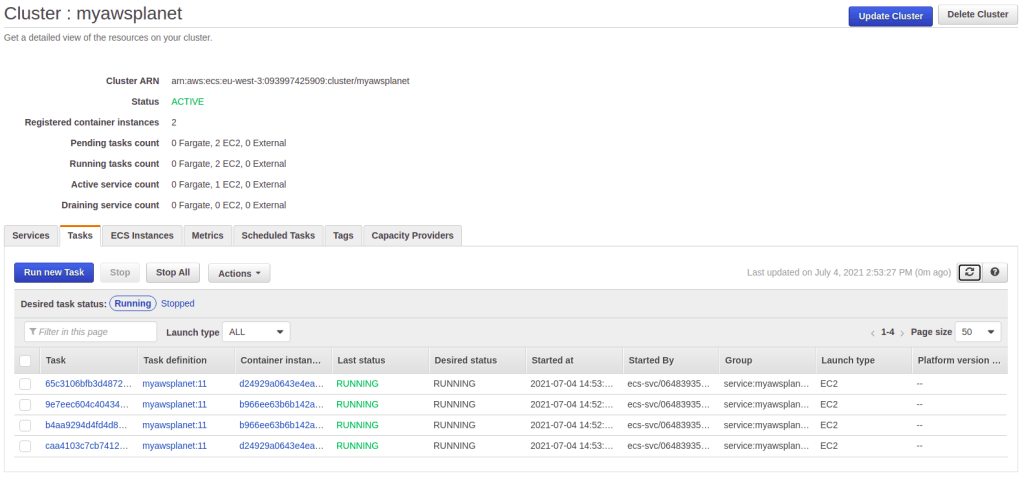Check the box for task 65c3106bfb3d4872
Screen dimensions: 1024x478
tap(25, 384)
